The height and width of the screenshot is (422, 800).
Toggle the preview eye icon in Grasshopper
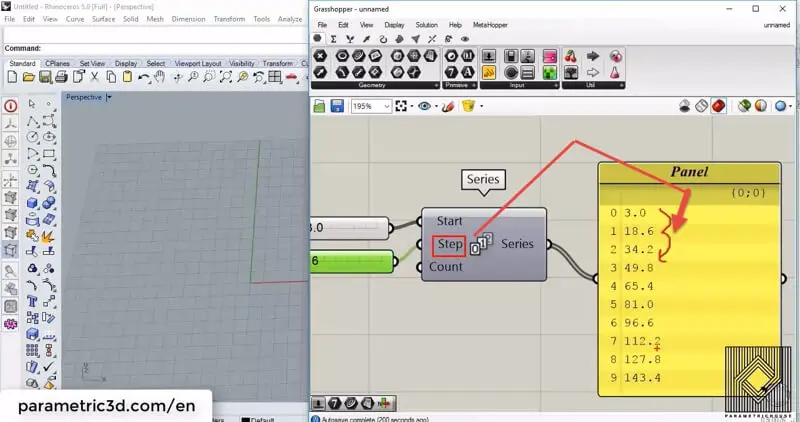coord(425,105)
